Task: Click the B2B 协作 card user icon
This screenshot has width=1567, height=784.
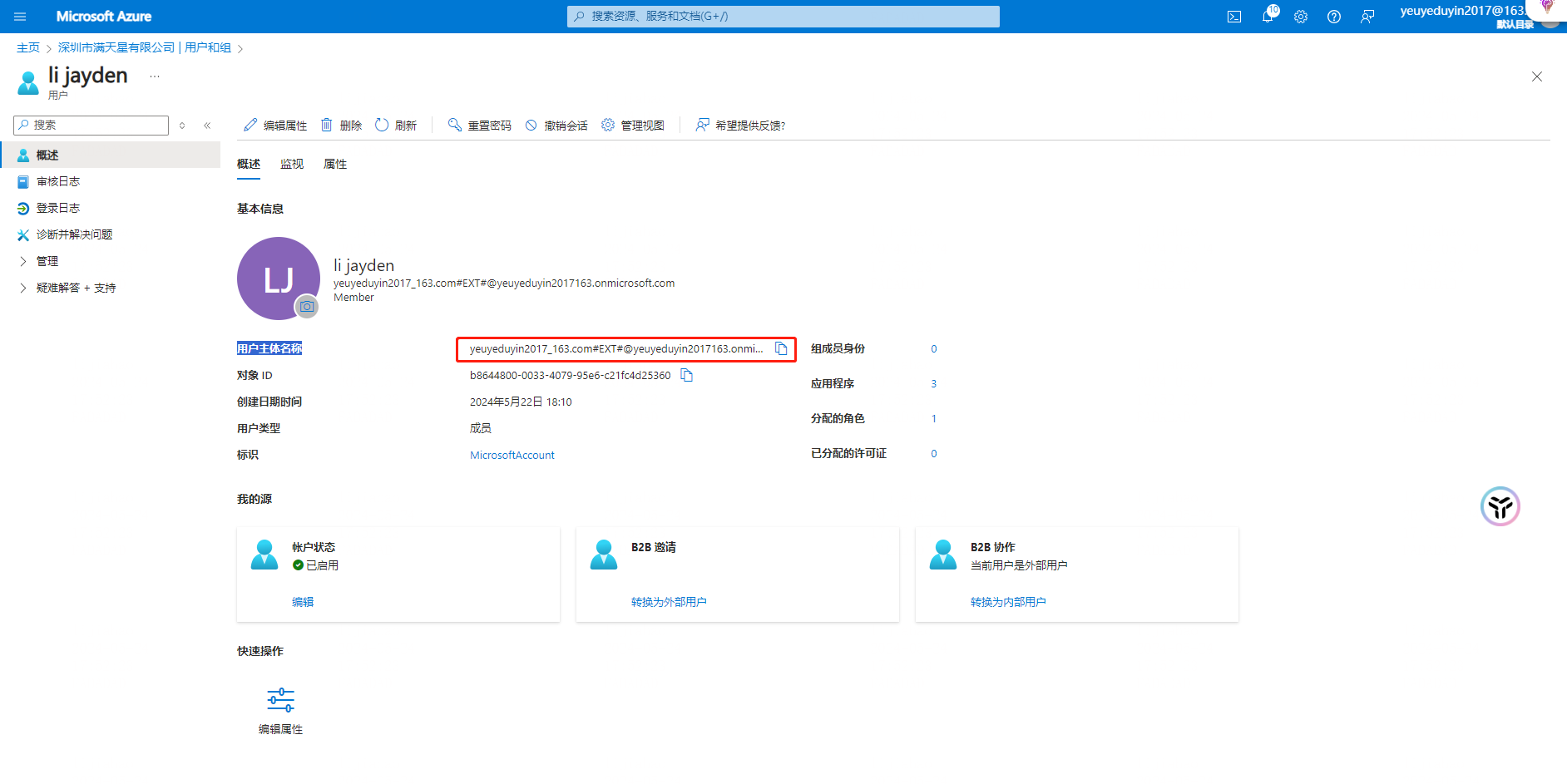Action: [943, 555]
